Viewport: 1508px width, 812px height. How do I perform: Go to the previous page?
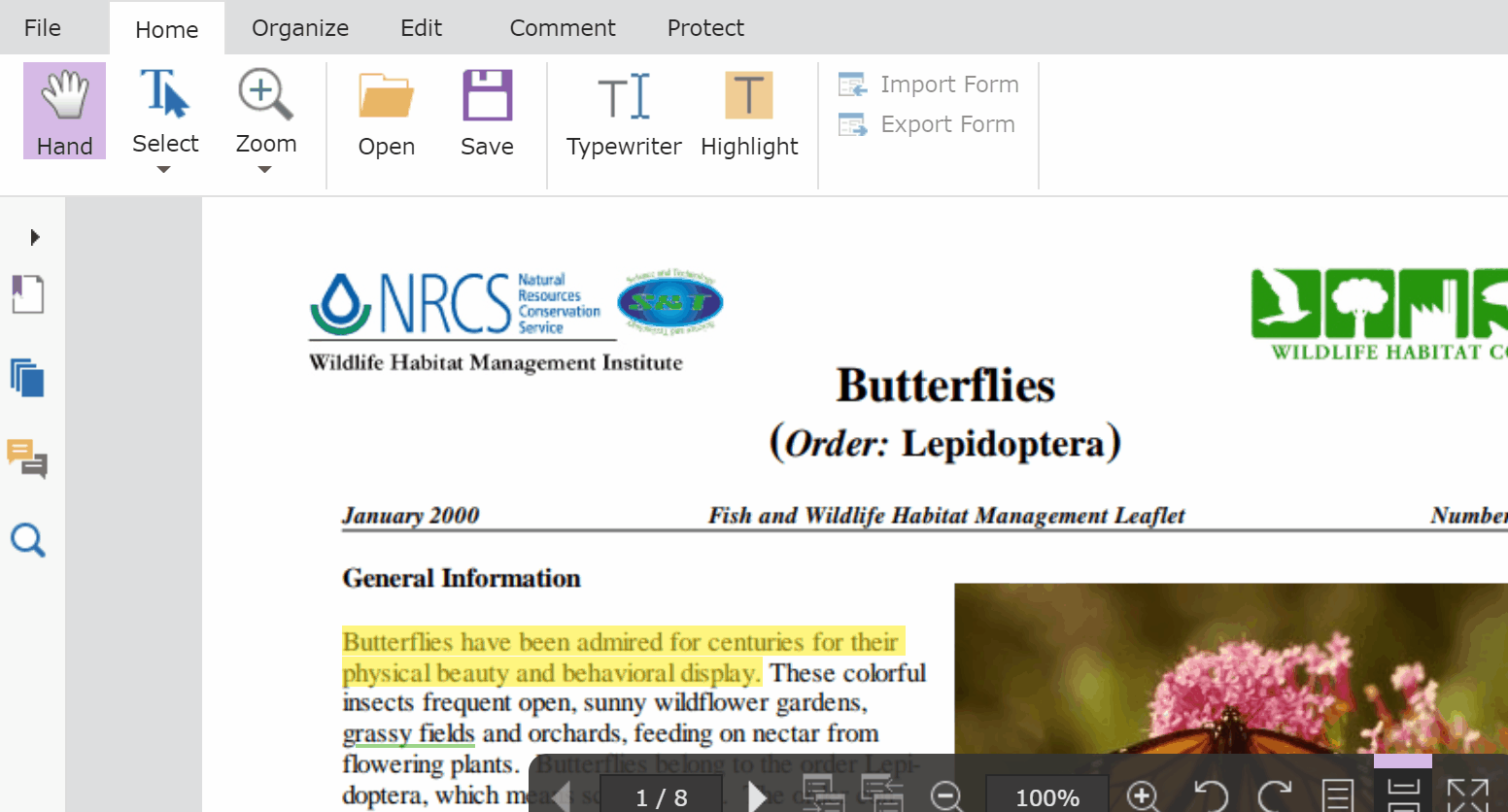[562, 796]
